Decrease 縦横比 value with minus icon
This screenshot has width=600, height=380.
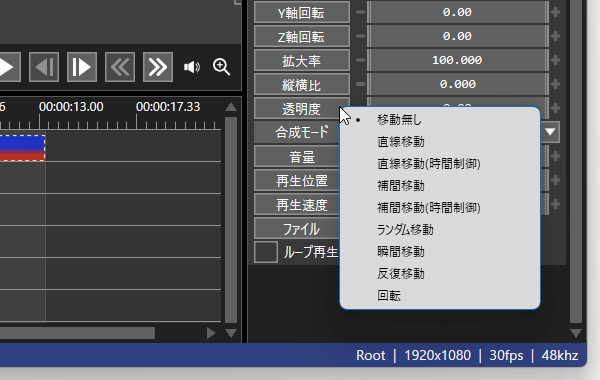pos(360,84)
